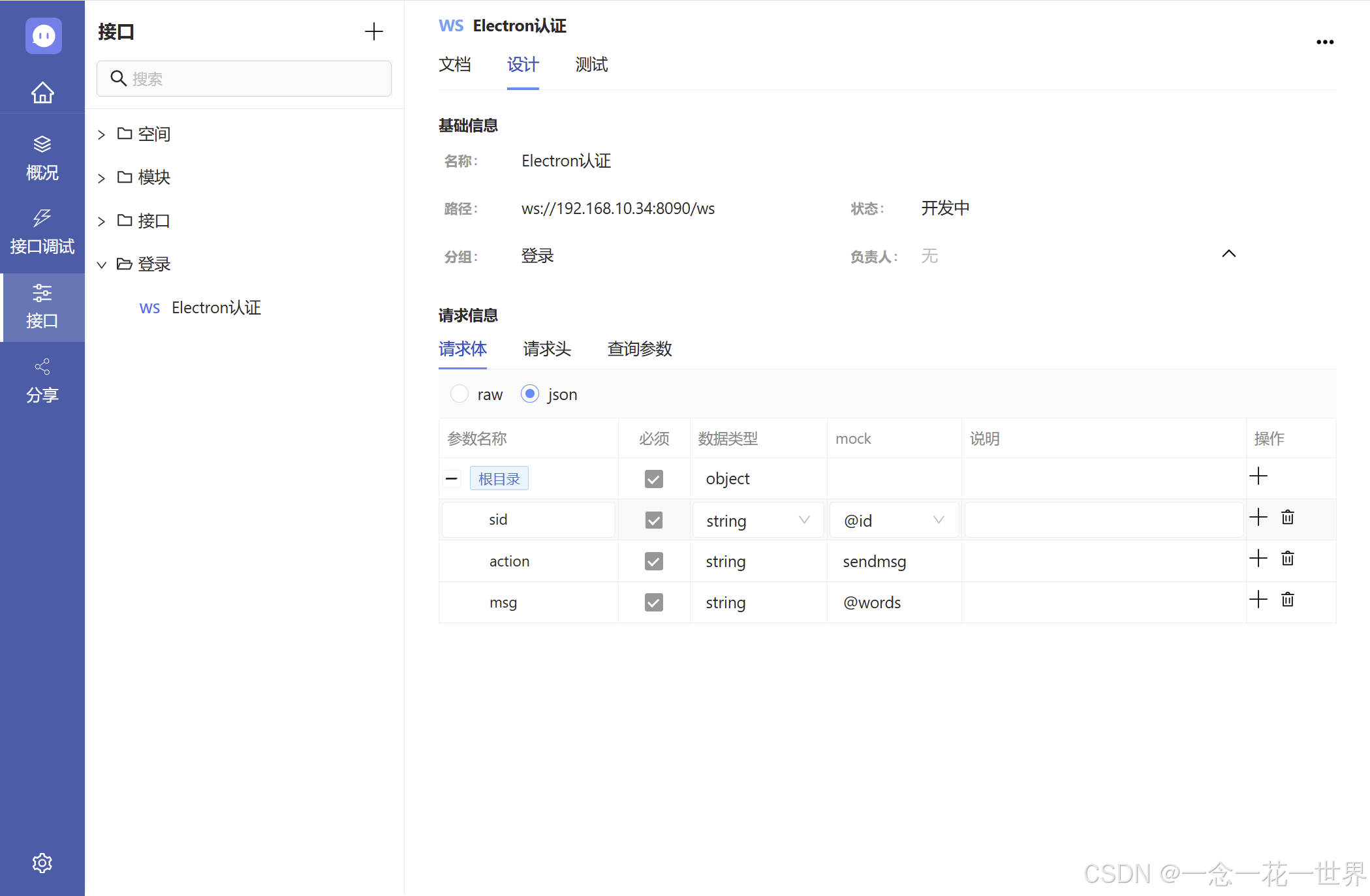Open the home icon in sidebar
Viewport: 1370px width, 896px height.
(42, 92)
